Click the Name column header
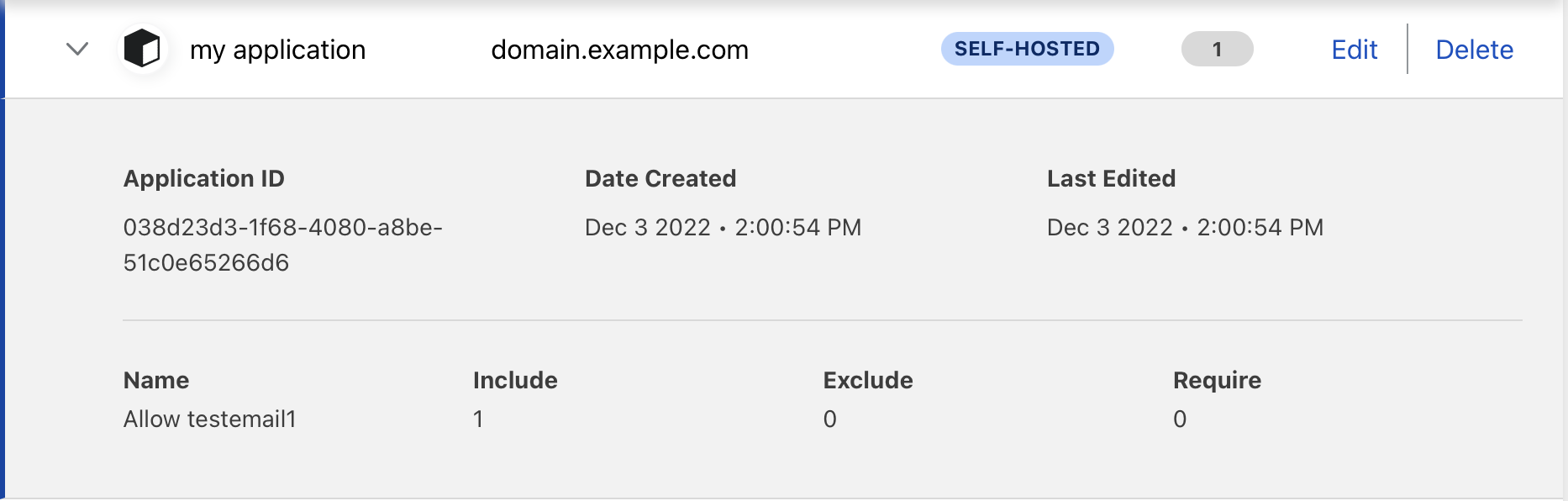Viewport: 1568px width, 501px height. [156, 380]
